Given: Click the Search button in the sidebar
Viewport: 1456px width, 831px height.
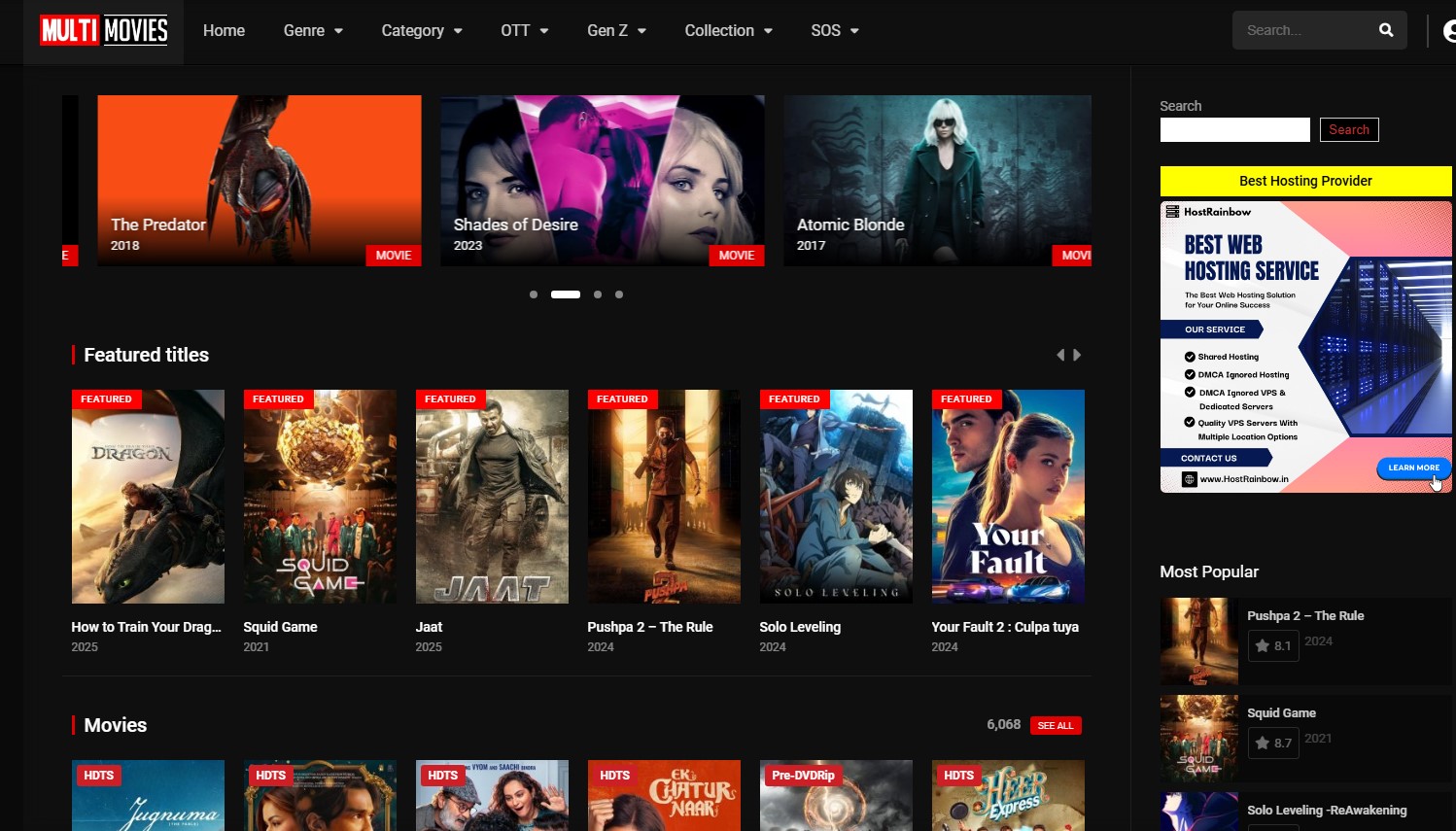Looking at the screenshot, I should [x=1349, y=129].
